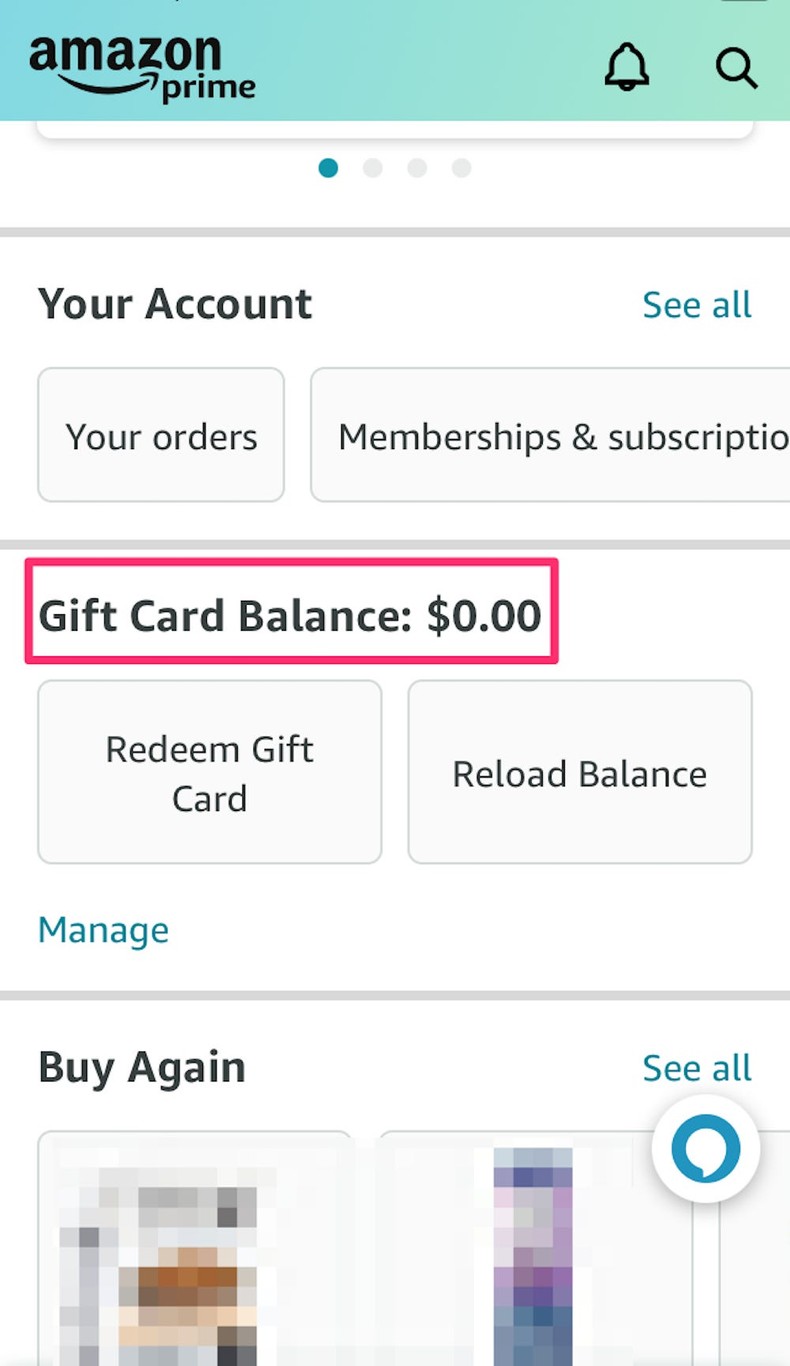This screenshot has width=790, height=1366.
Task: Tap See all next to Your Account
Action: tap(697, 305)
